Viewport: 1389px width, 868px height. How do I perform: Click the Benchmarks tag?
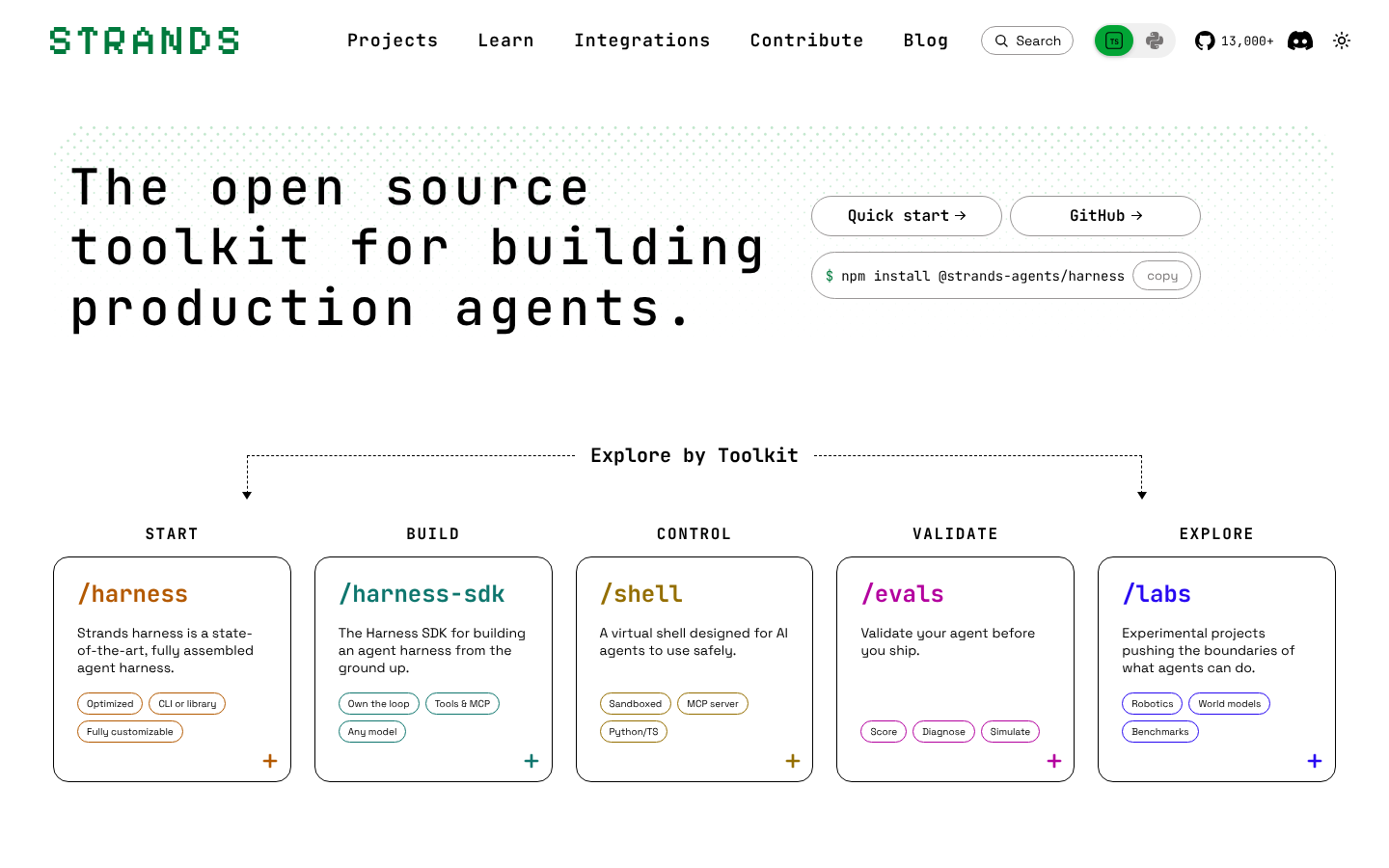click(1160, 732)
